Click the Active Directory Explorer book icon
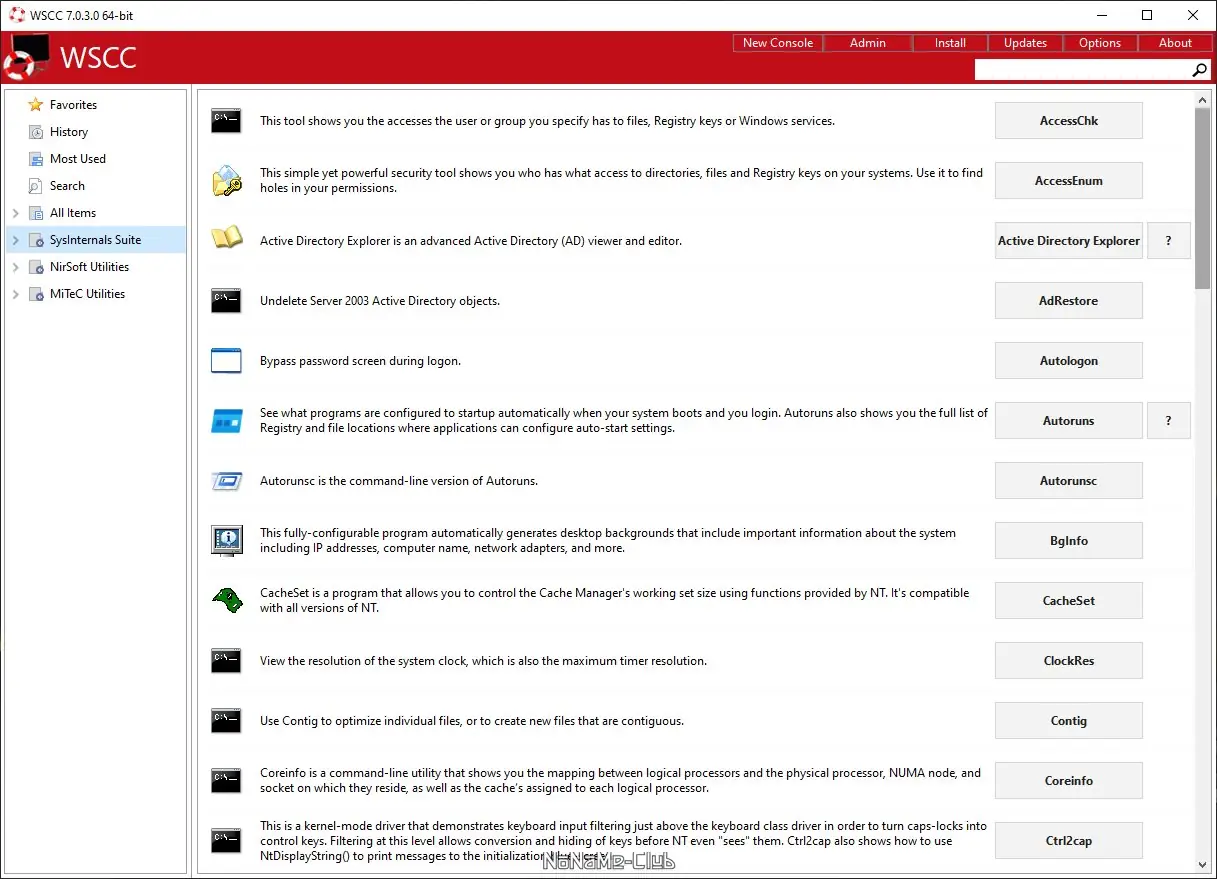The width and height of the screenshot is (1217, 879). (226, 240)
